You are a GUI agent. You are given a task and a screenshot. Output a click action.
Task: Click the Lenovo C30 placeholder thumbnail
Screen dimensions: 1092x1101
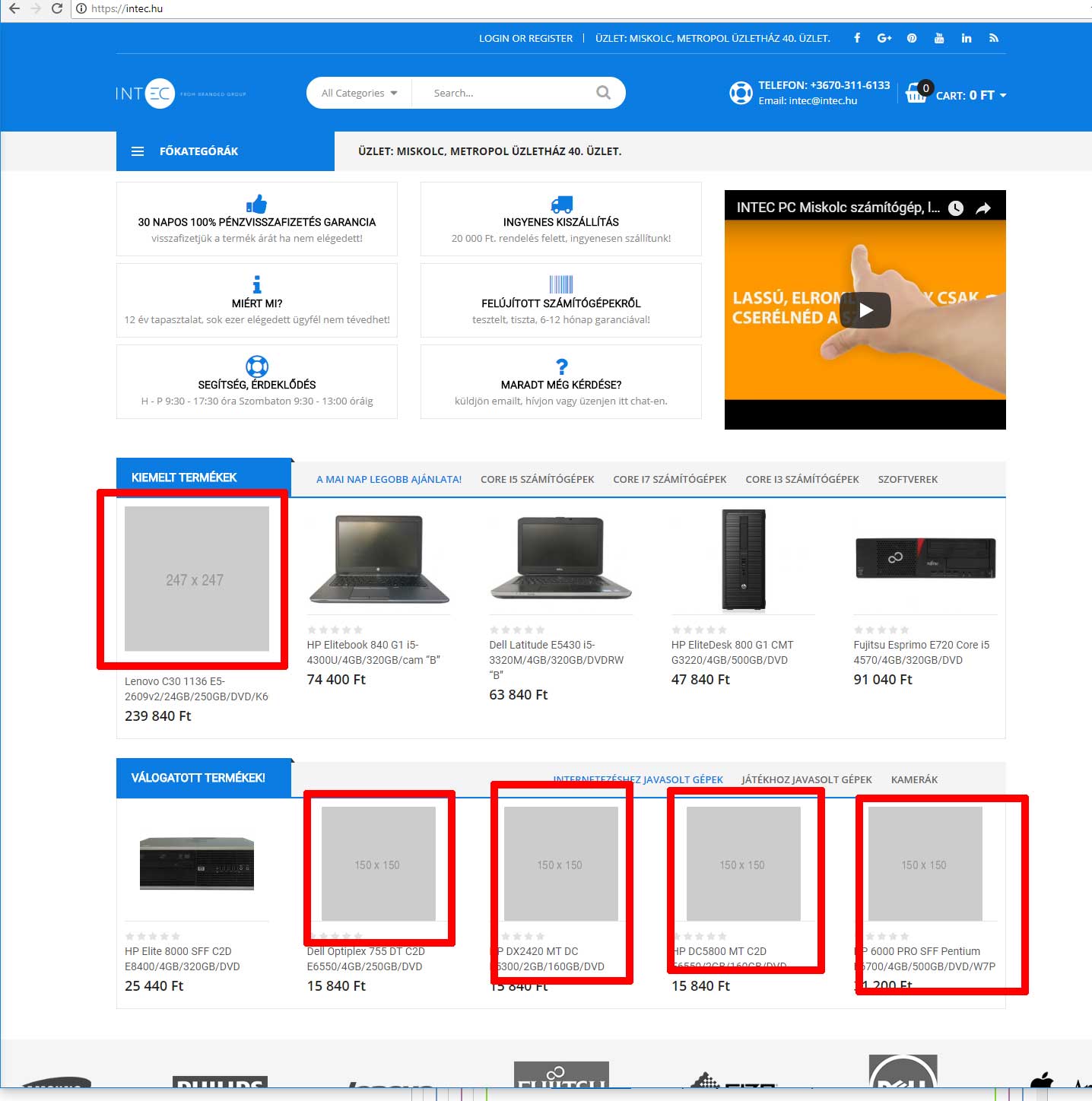197,579
